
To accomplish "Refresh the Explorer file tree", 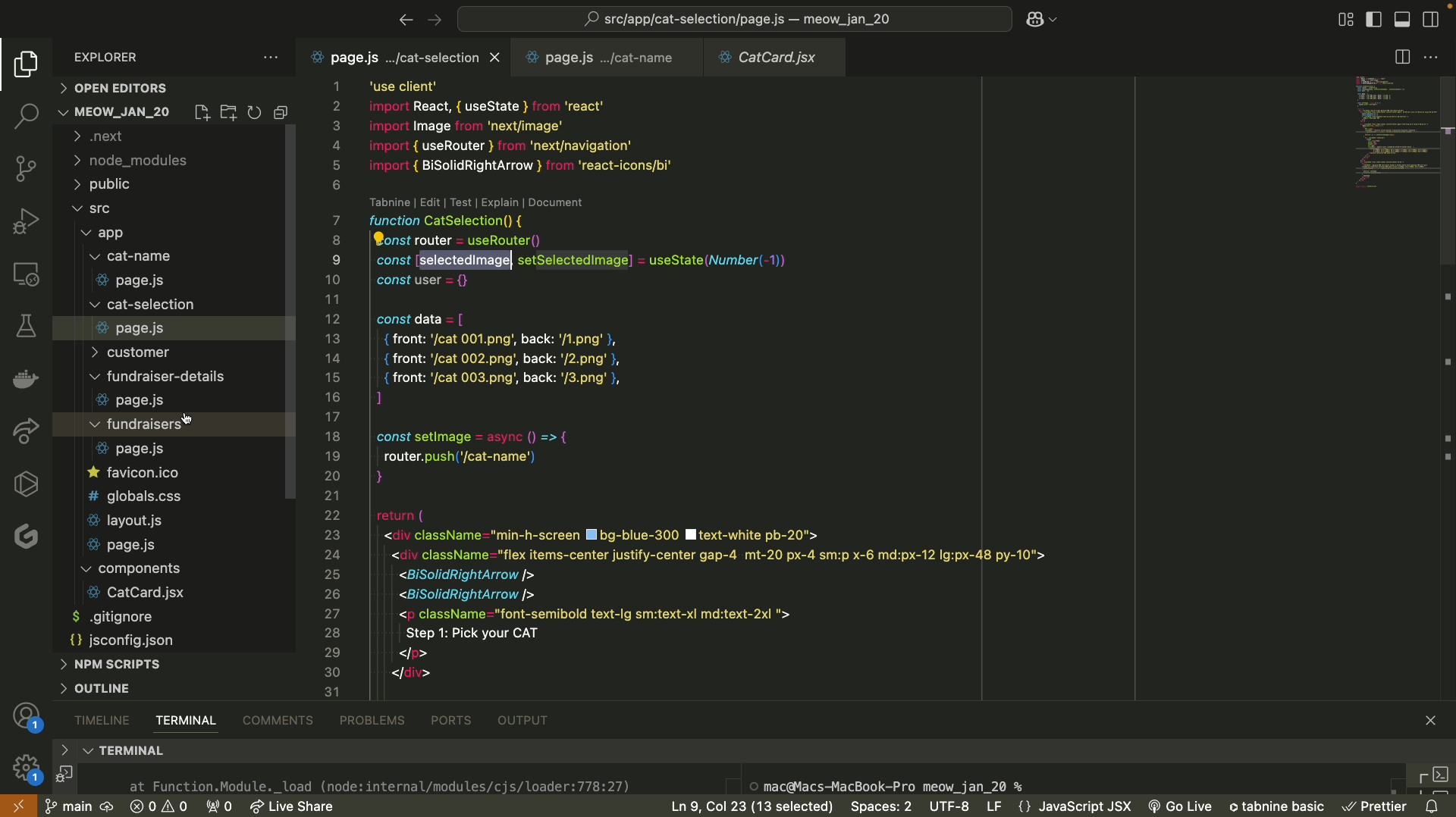I will coord(254,112).
